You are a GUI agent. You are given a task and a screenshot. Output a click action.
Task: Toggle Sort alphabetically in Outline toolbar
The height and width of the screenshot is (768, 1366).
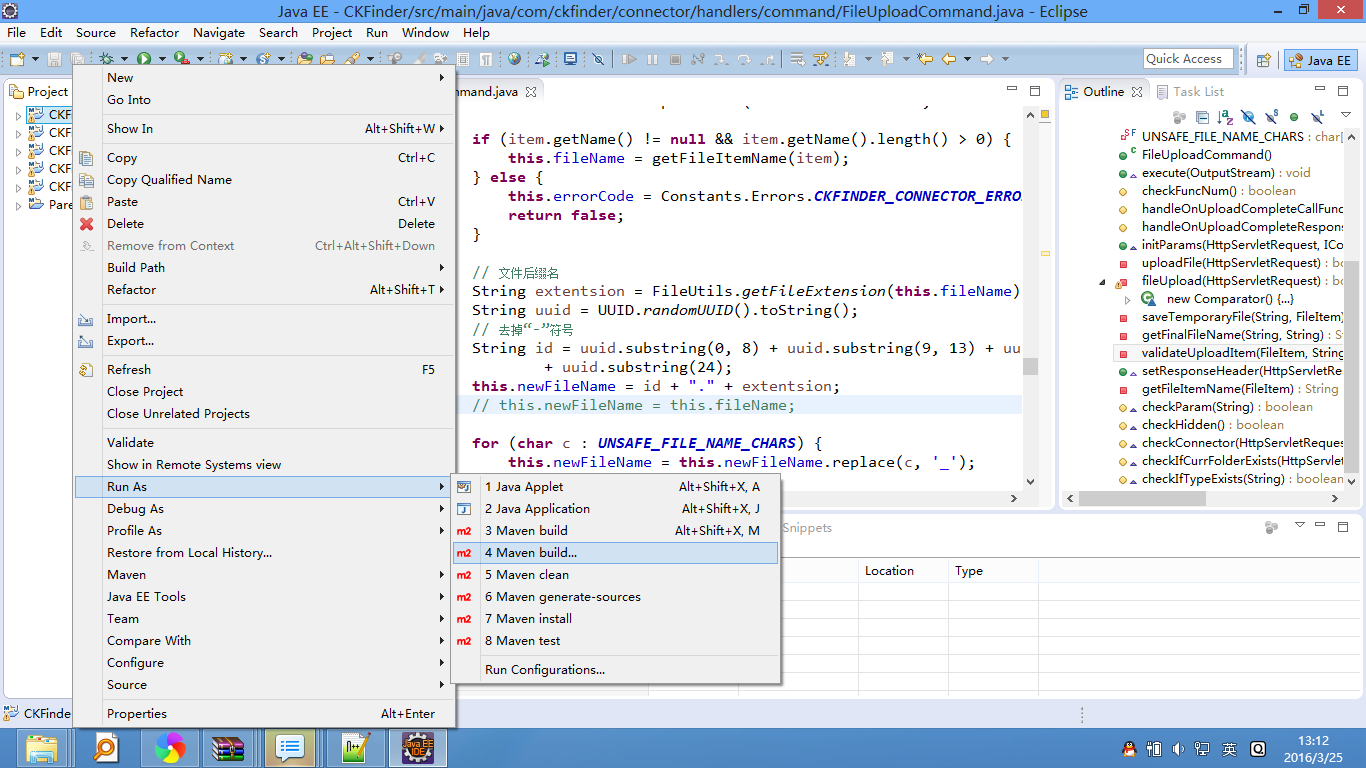(1225, 117)
